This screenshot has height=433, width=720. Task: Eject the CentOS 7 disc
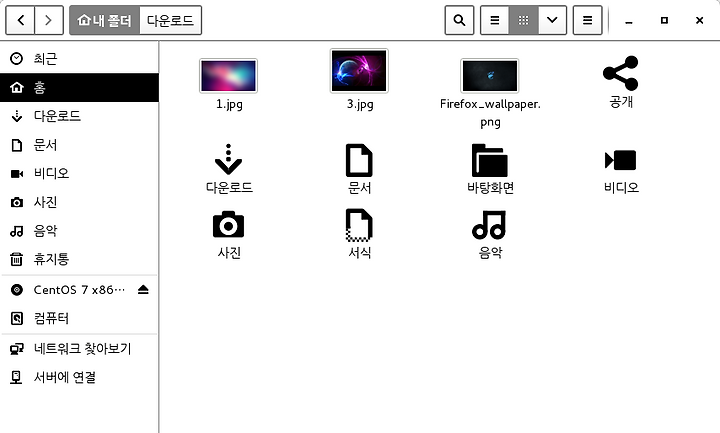click(x=143, y=290)
